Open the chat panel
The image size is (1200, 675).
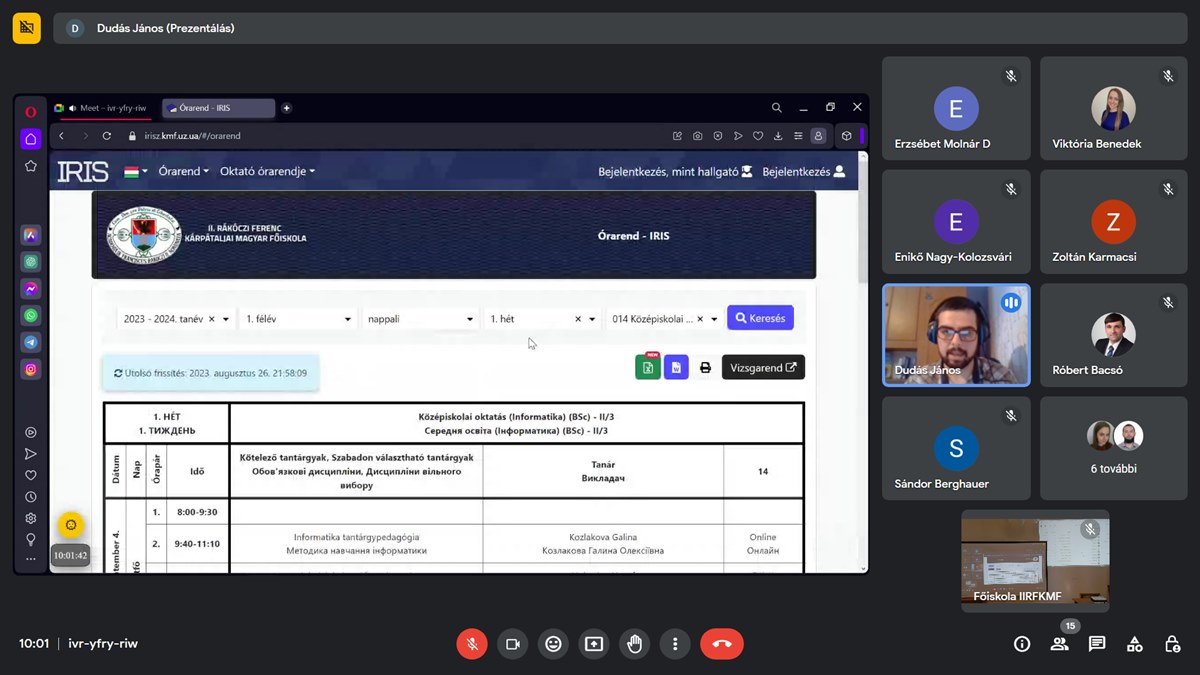pyautogui.click(x=1097, y=644)
